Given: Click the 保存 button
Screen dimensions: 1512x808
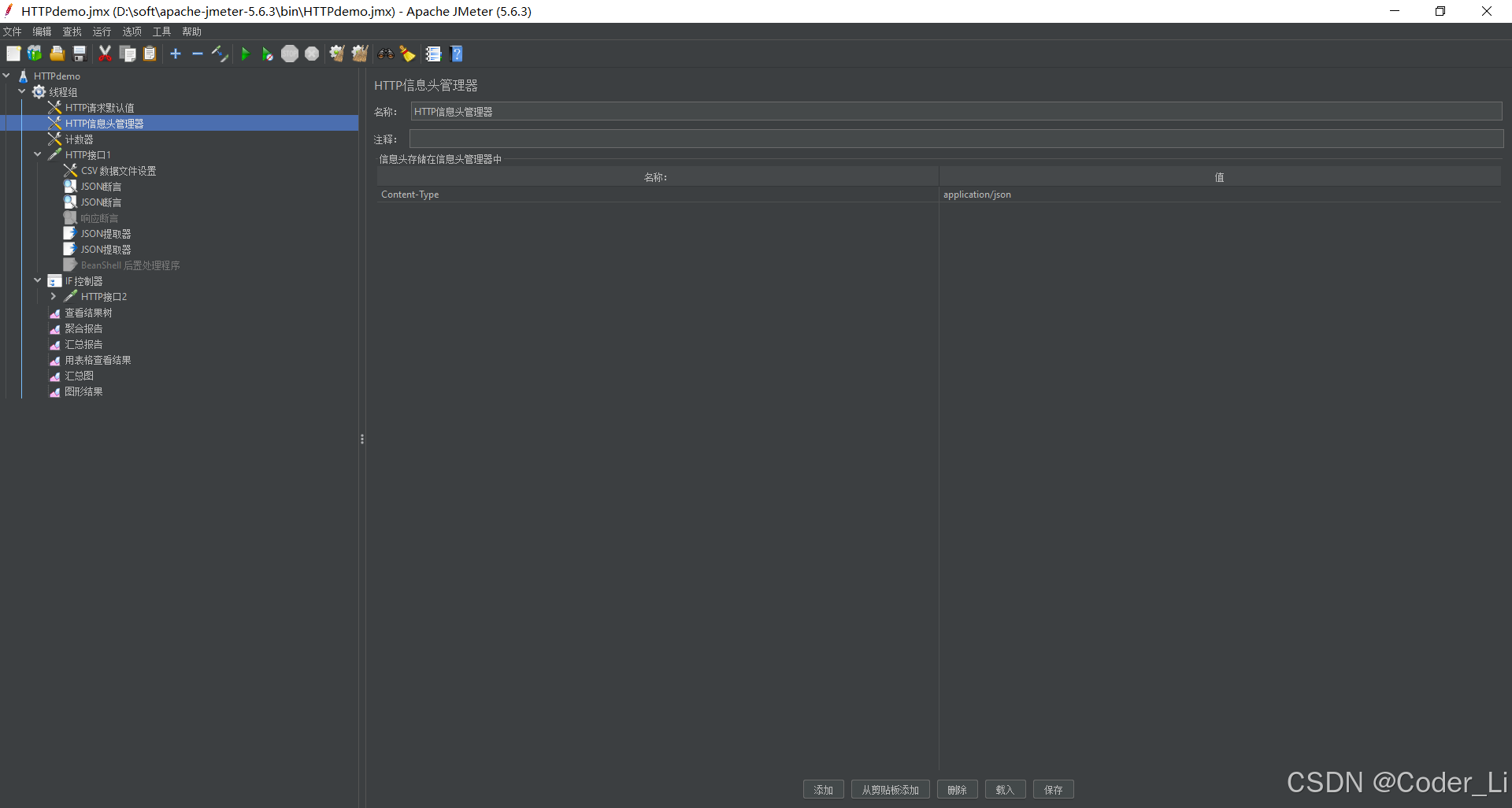Looking at the screenshot, I should click(1054, 789).
